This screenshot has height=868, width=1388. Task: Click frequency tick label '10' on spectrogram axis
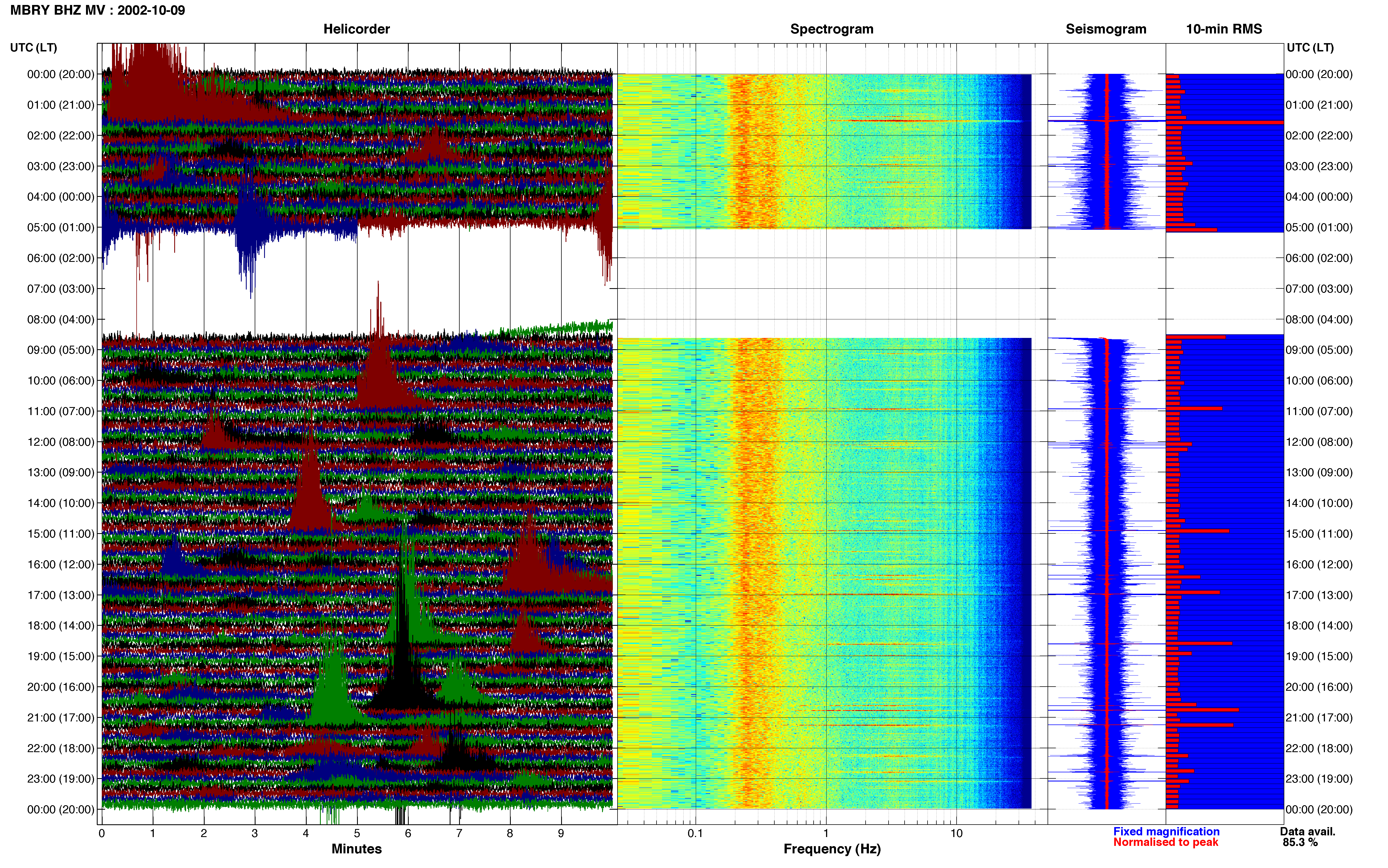[x=956, y=833]
